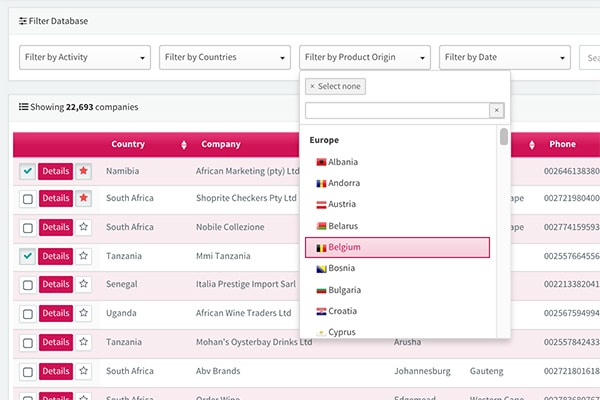Click the star icon for Namibia row
Screen dimensions: 600x400
coord(84,171)
